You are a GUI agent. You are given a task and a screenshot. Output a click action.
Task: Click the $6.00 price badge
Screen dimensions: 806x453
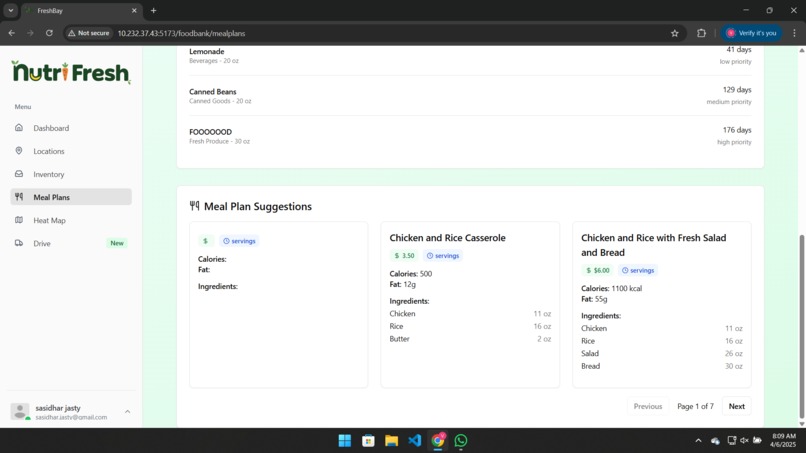click(597, 270)
